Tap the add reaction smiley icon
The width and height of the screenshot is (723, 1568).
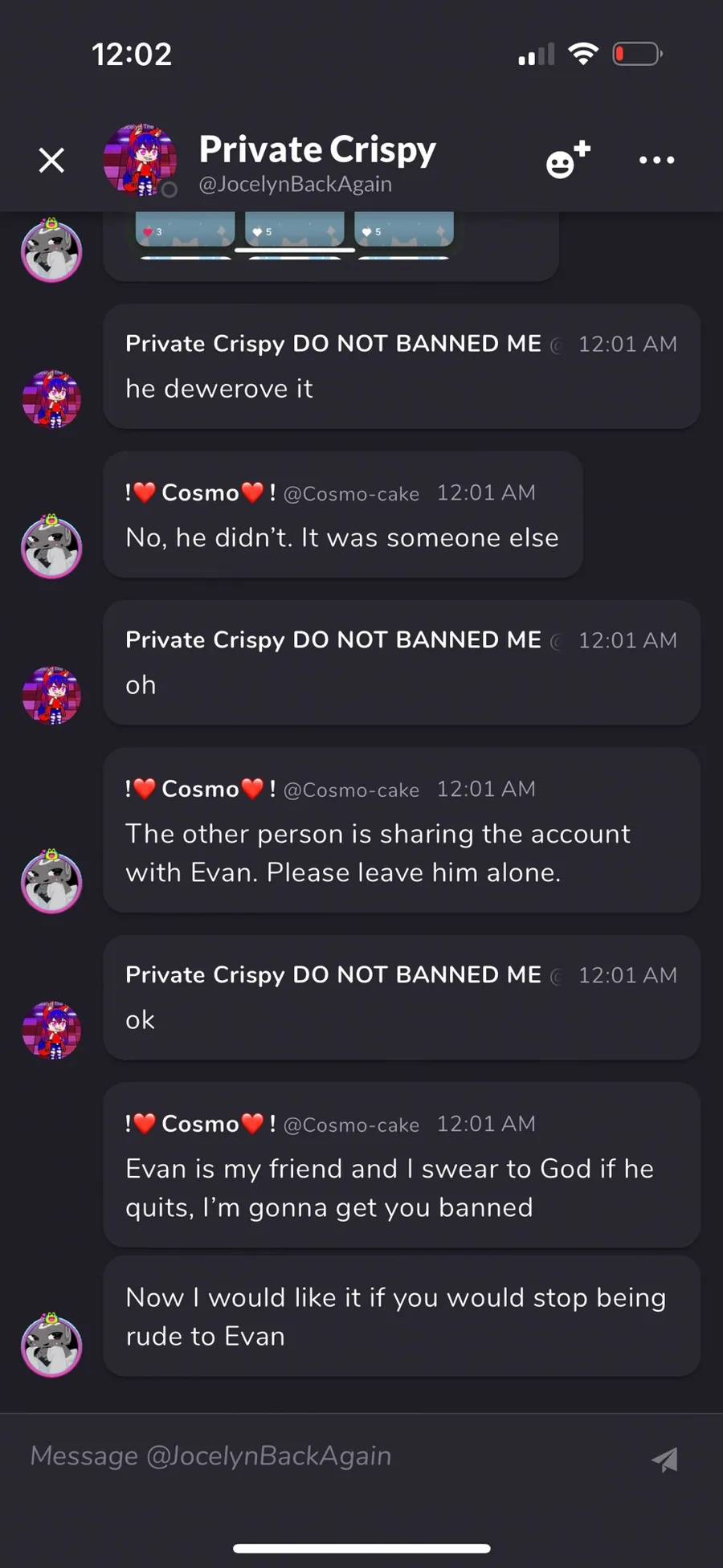pos(568,160)
